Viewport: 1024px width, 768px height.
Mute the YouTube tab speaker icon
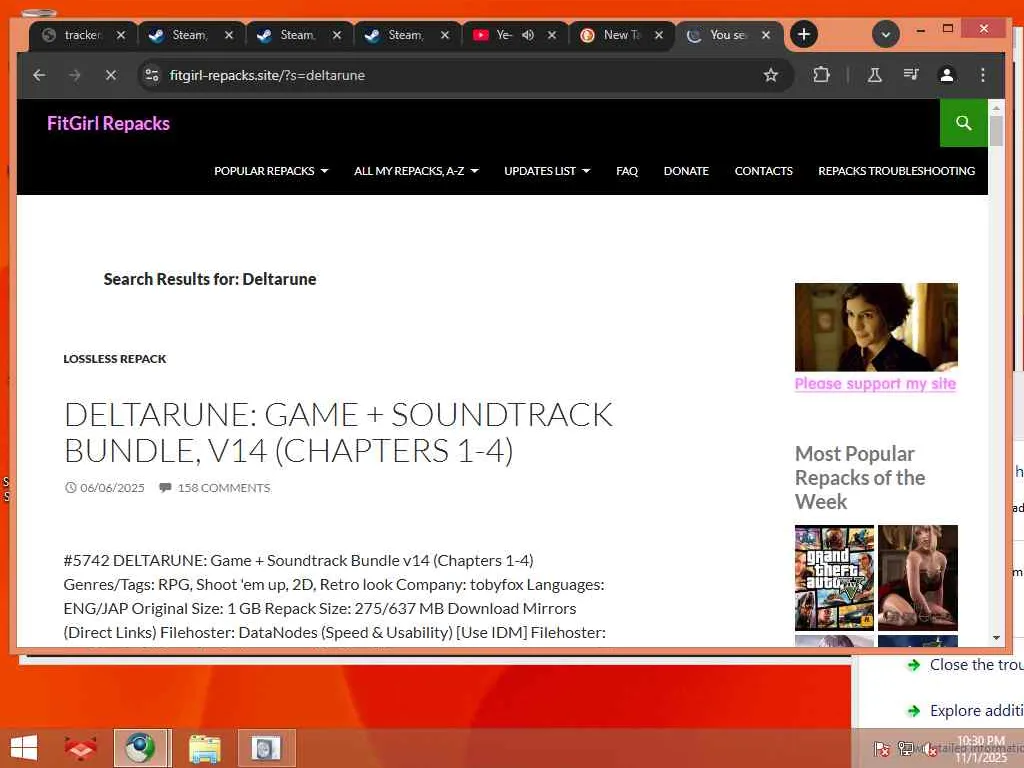coord(528,35)
